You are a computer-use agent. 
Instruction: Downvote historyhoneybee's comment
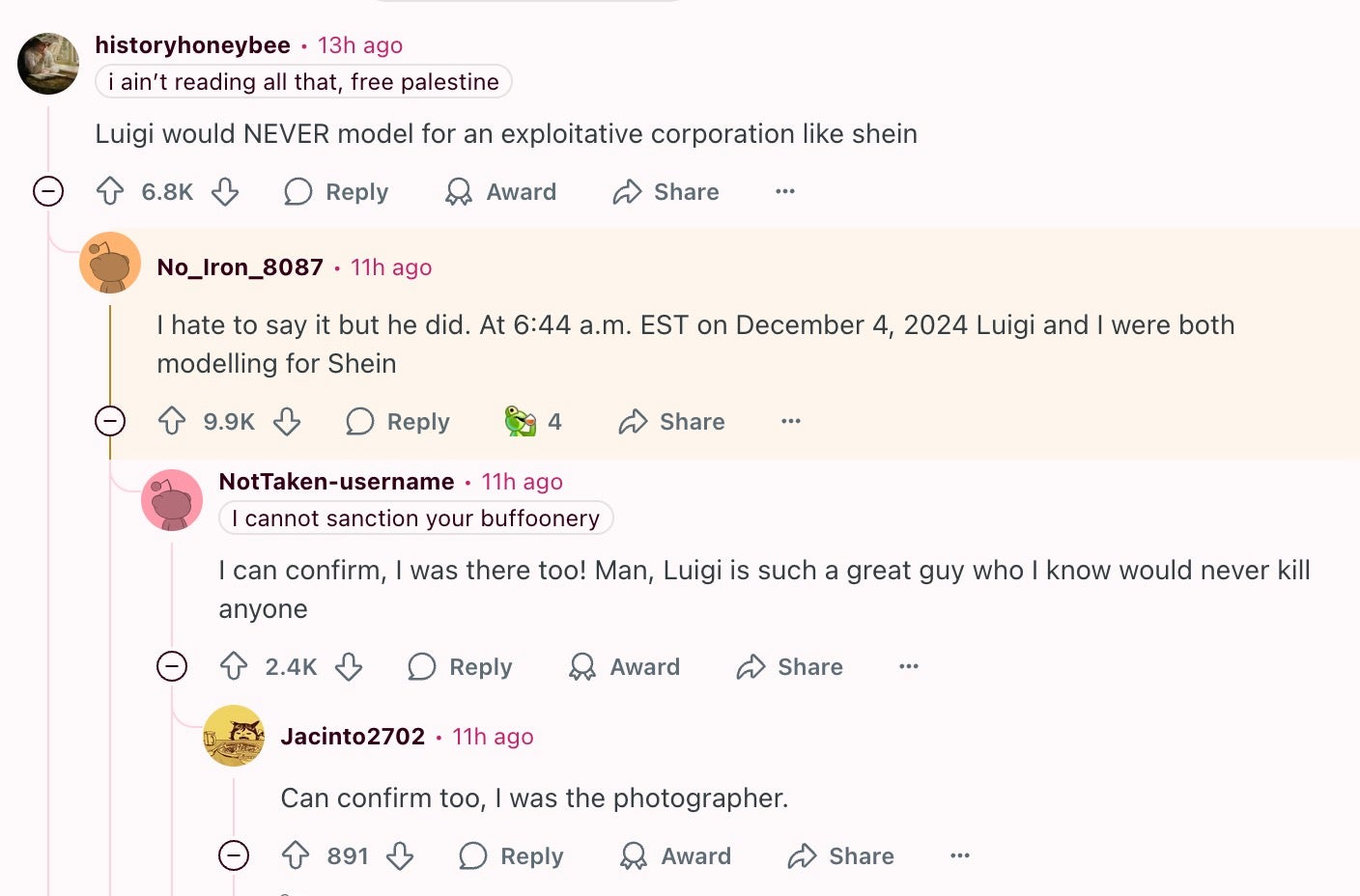click(x=225, y=191)
